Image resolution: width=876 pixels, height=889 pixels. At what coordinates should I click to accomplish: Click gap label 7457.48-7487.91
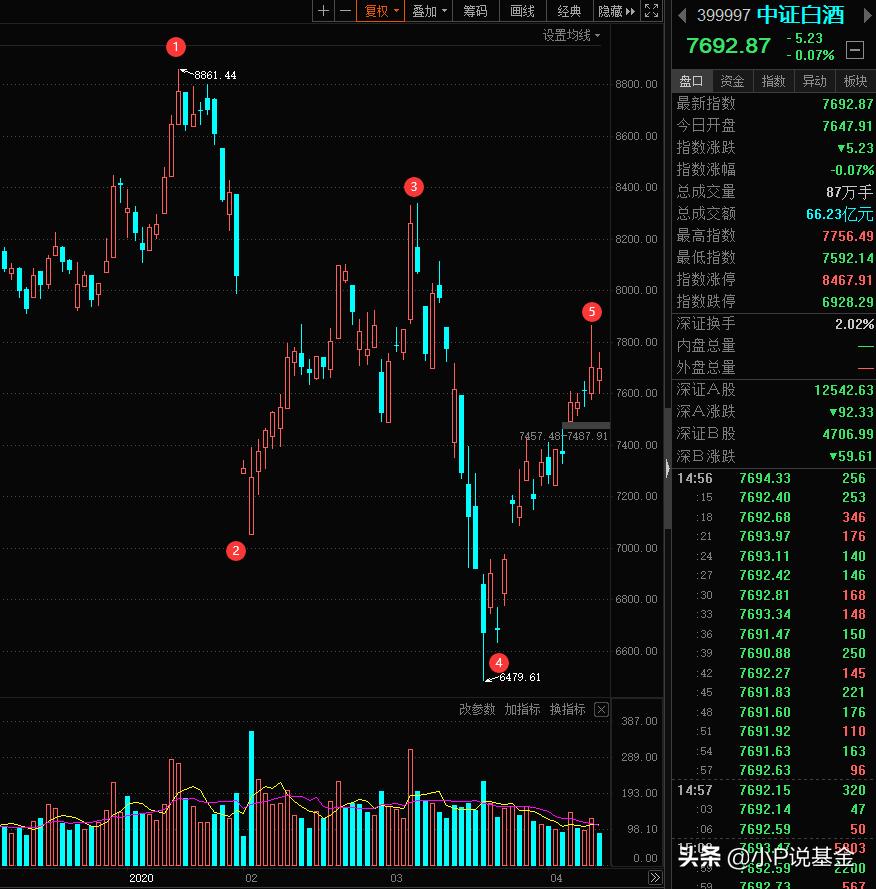[563, 436]
